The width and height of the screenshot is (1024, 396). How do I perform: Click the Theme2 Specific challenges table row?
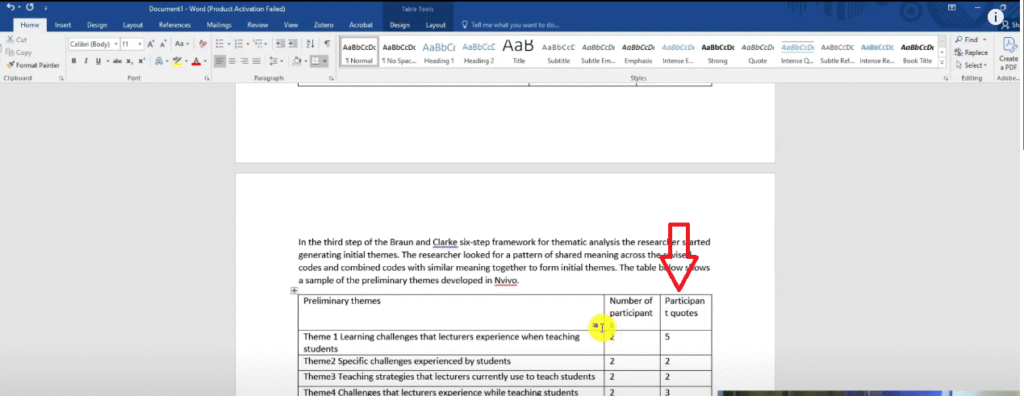(505, 361)
